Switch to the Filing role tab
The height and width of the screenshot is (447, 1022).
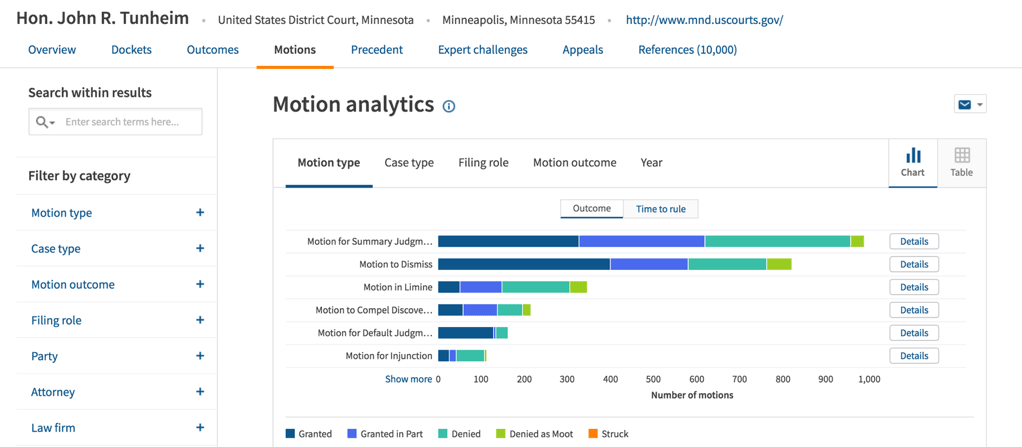[483, 163]
